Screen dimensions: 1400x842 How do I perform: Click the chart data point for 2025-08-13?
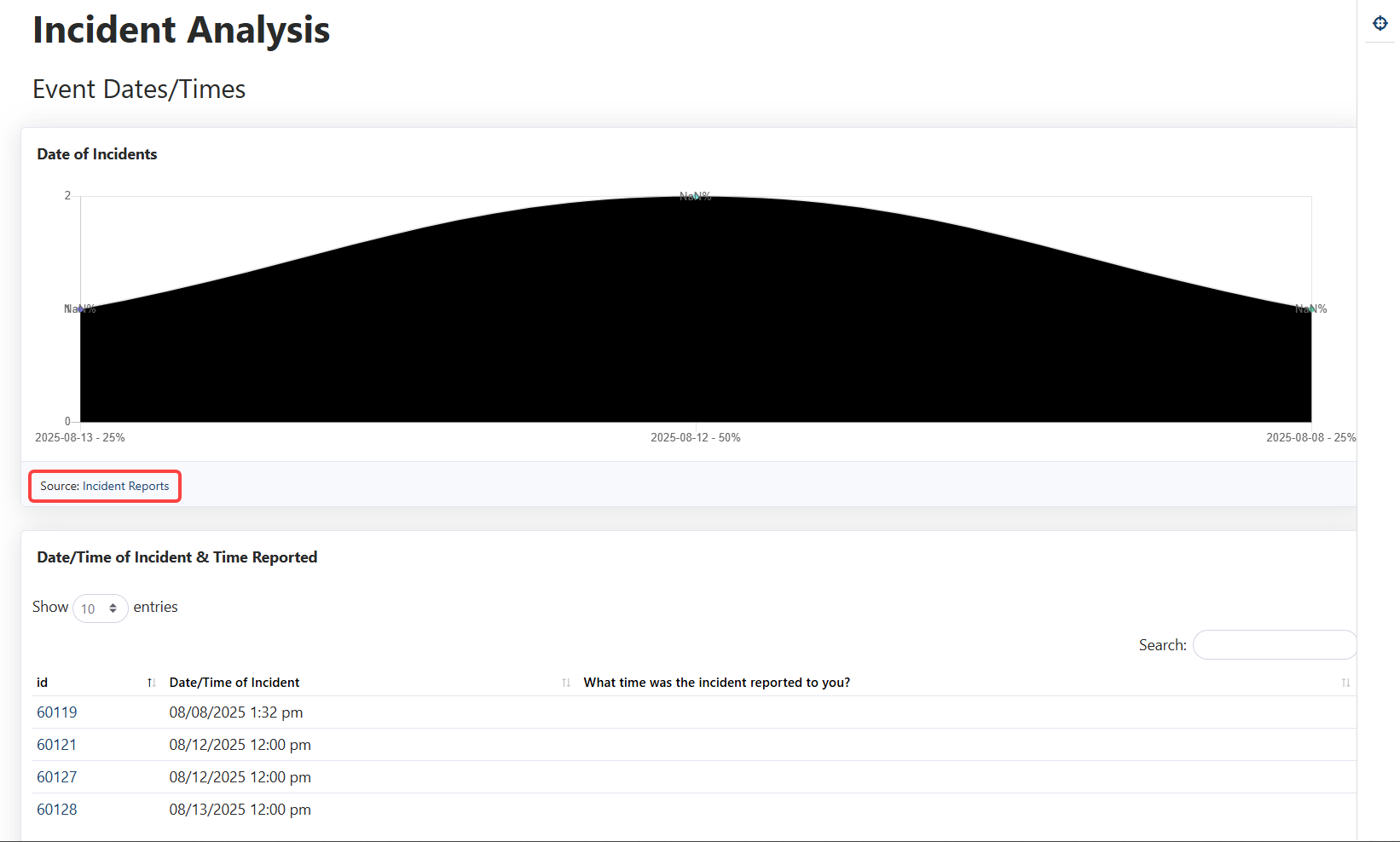81,309
